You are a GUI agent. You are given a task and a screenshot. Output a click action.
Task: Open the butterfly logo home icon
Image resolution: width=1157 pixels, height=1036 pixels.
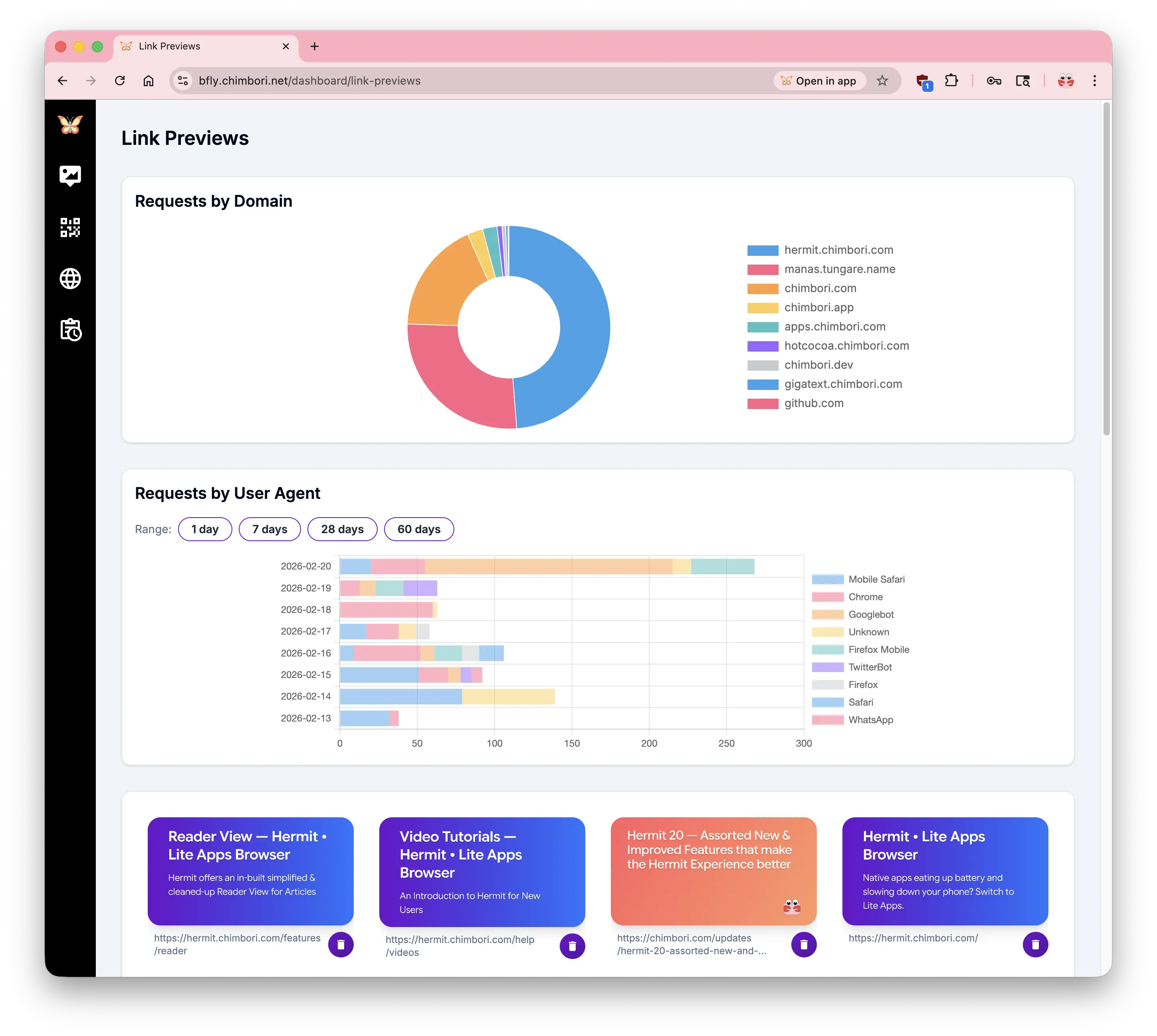tap(70, 125)
